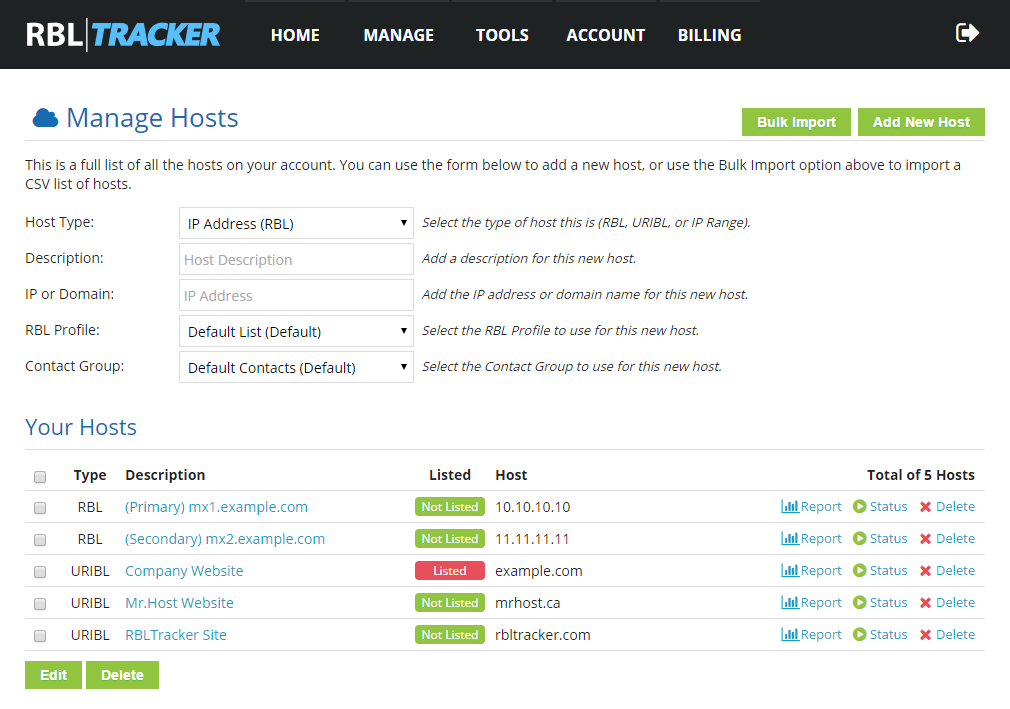Click Not Listed badge for 11.11.11.11
Image resolution: width=1010 pixels, height=709 pixels.
pyautogui.click(x=450, y=538)
